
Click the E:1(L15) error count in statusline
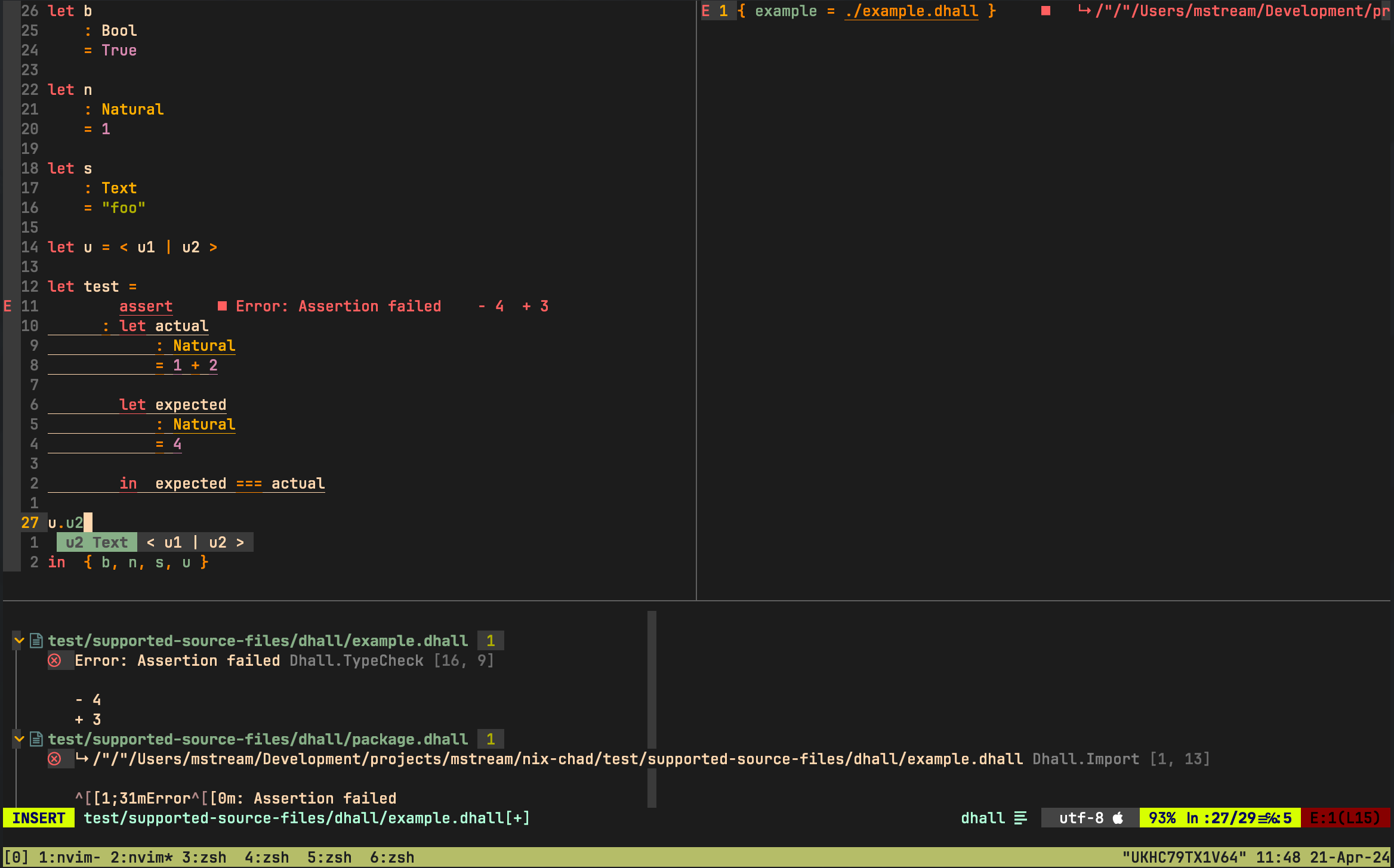[x=1345, y=818]
